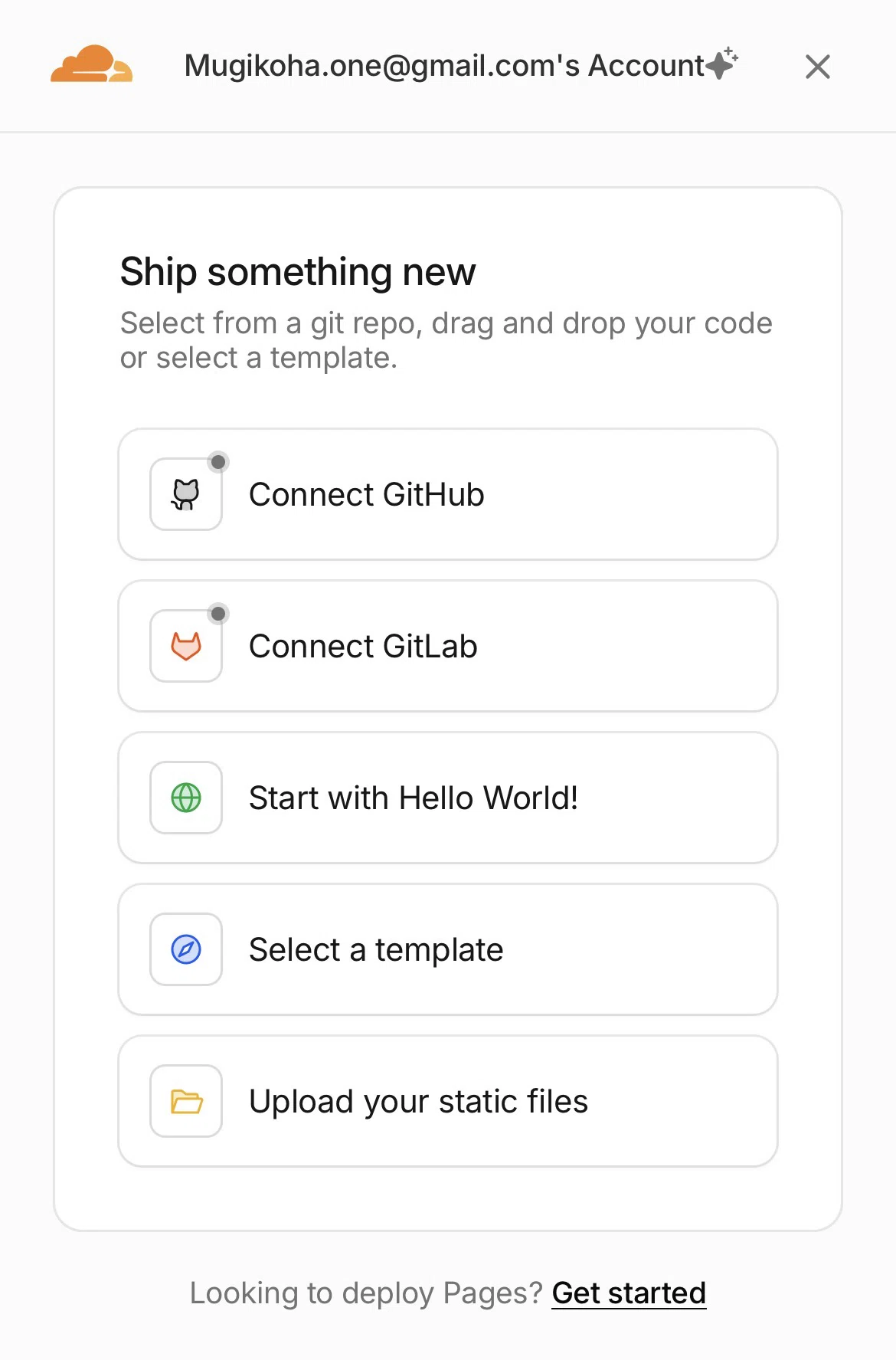
Task: Click the sparkle AI icon beside Account
Action: coord(722,64)
